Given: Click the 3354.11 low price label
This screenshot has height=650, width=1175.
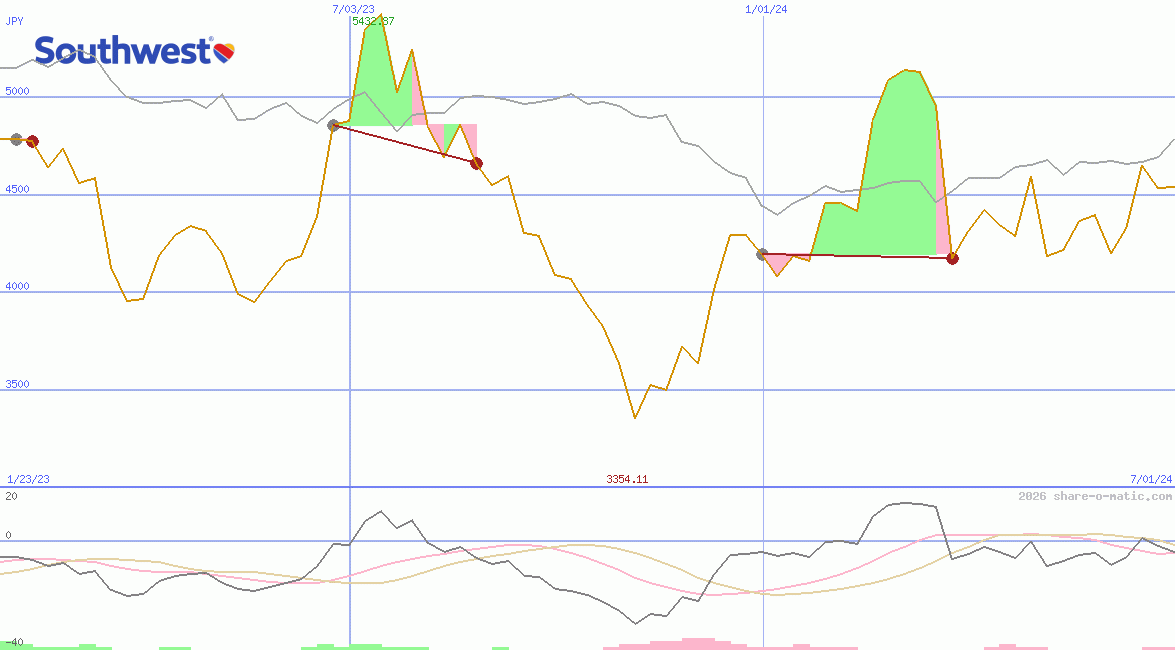Looking at the screenshot, I should click(627, 479).
